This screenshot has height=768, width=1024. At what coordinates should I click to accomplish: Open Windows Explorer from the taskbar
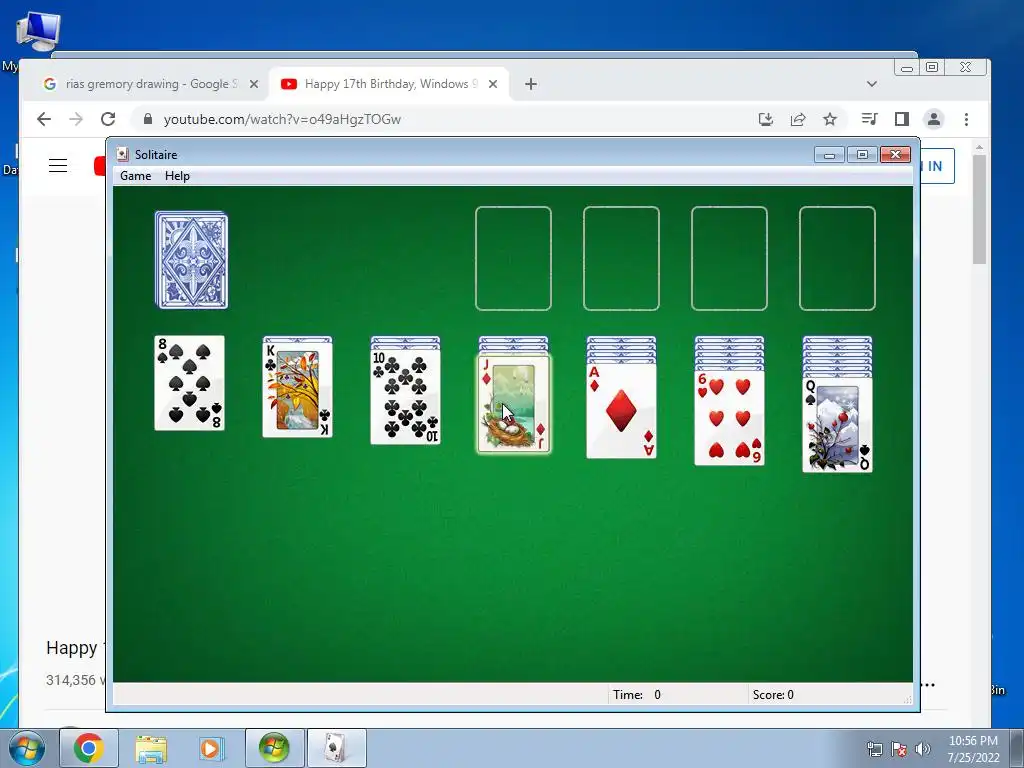pyautogui.click(x=151, y=748)
